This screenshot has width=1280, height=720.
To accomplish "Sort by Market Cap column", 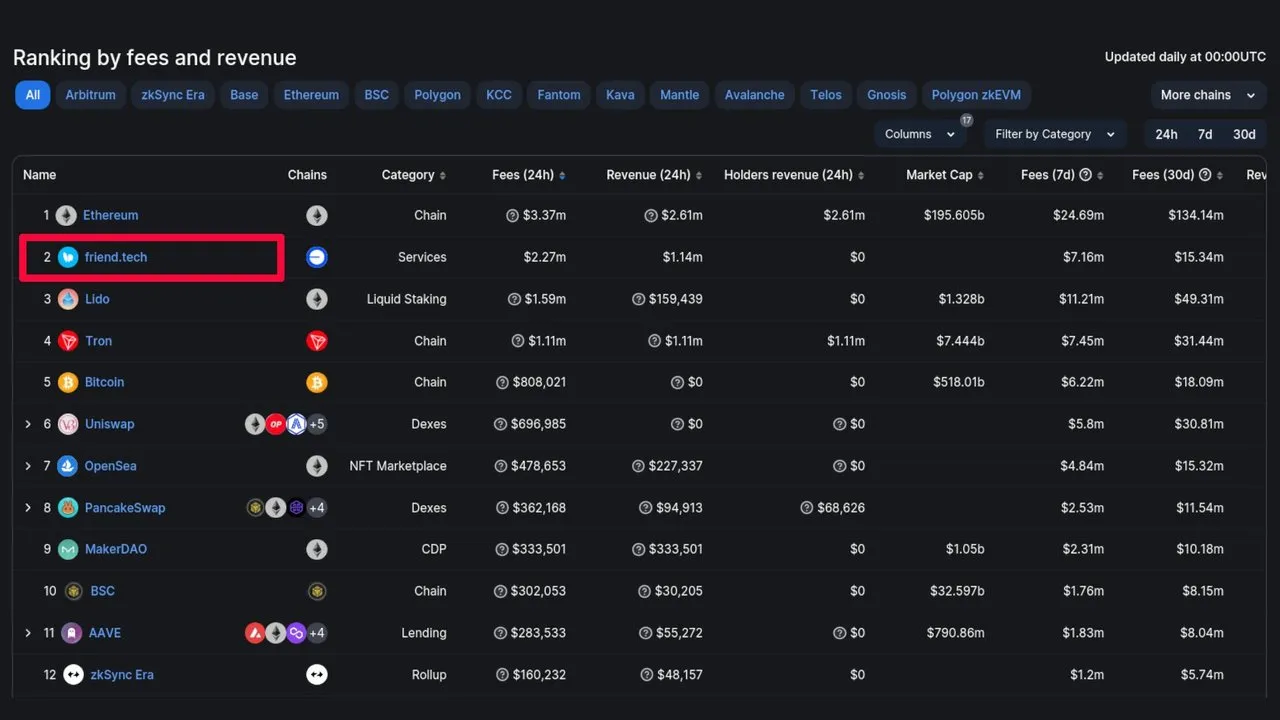I will (945, 175).
